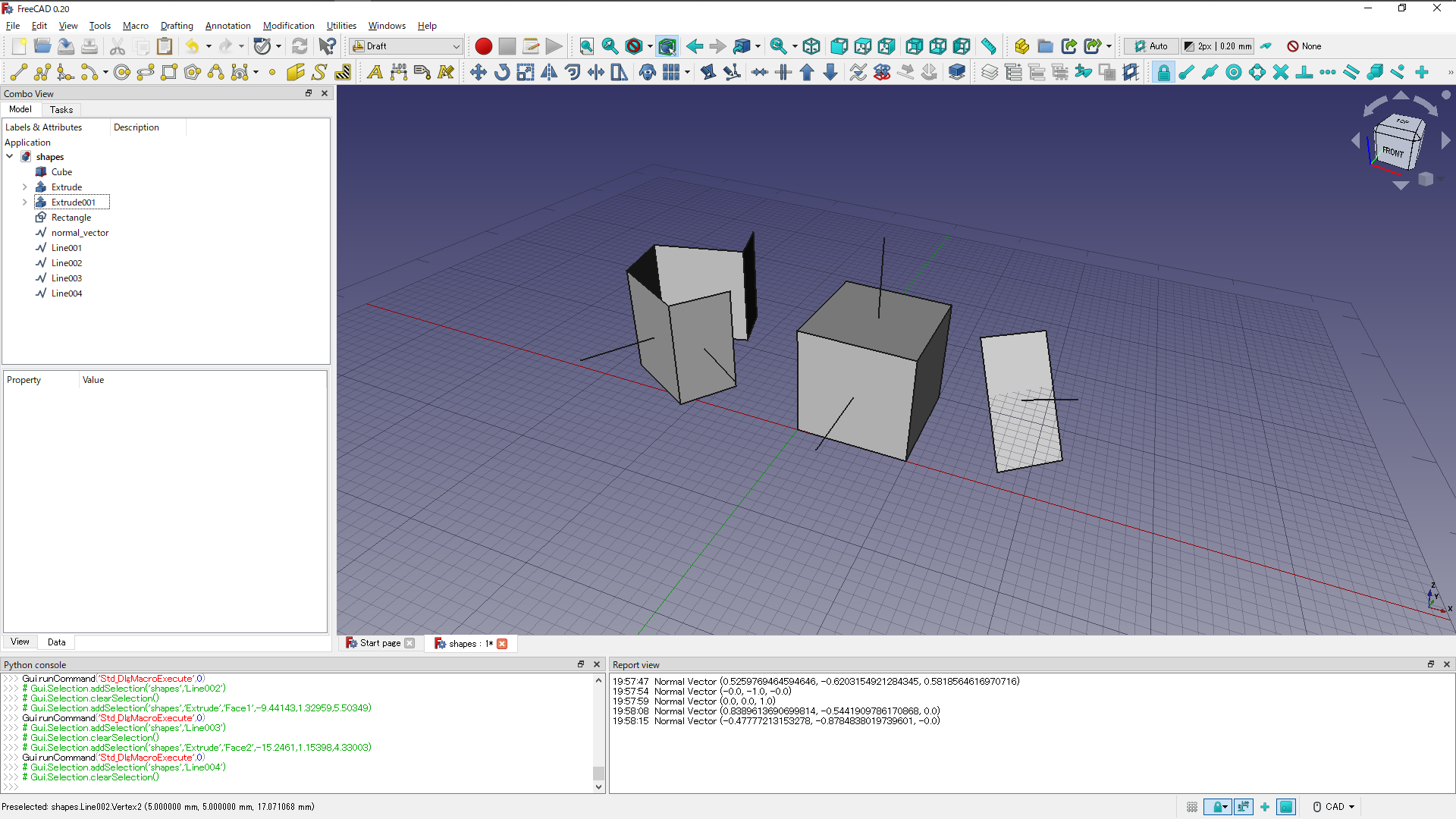Toggle snap to center

coord(1234,72)
